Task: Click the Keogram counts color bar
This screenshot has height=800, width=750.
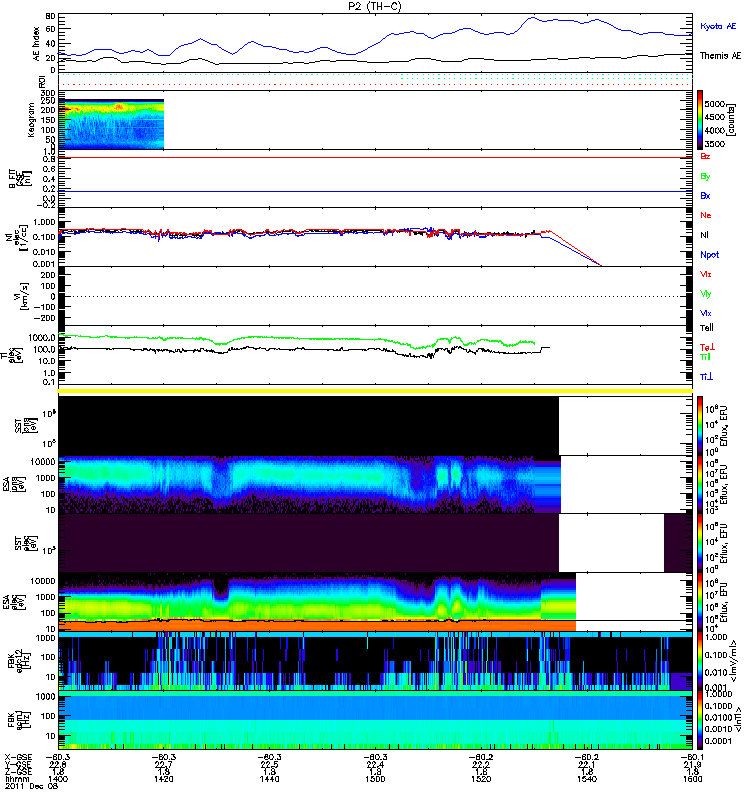Action: pyautogui.click(x=700, y=120)
